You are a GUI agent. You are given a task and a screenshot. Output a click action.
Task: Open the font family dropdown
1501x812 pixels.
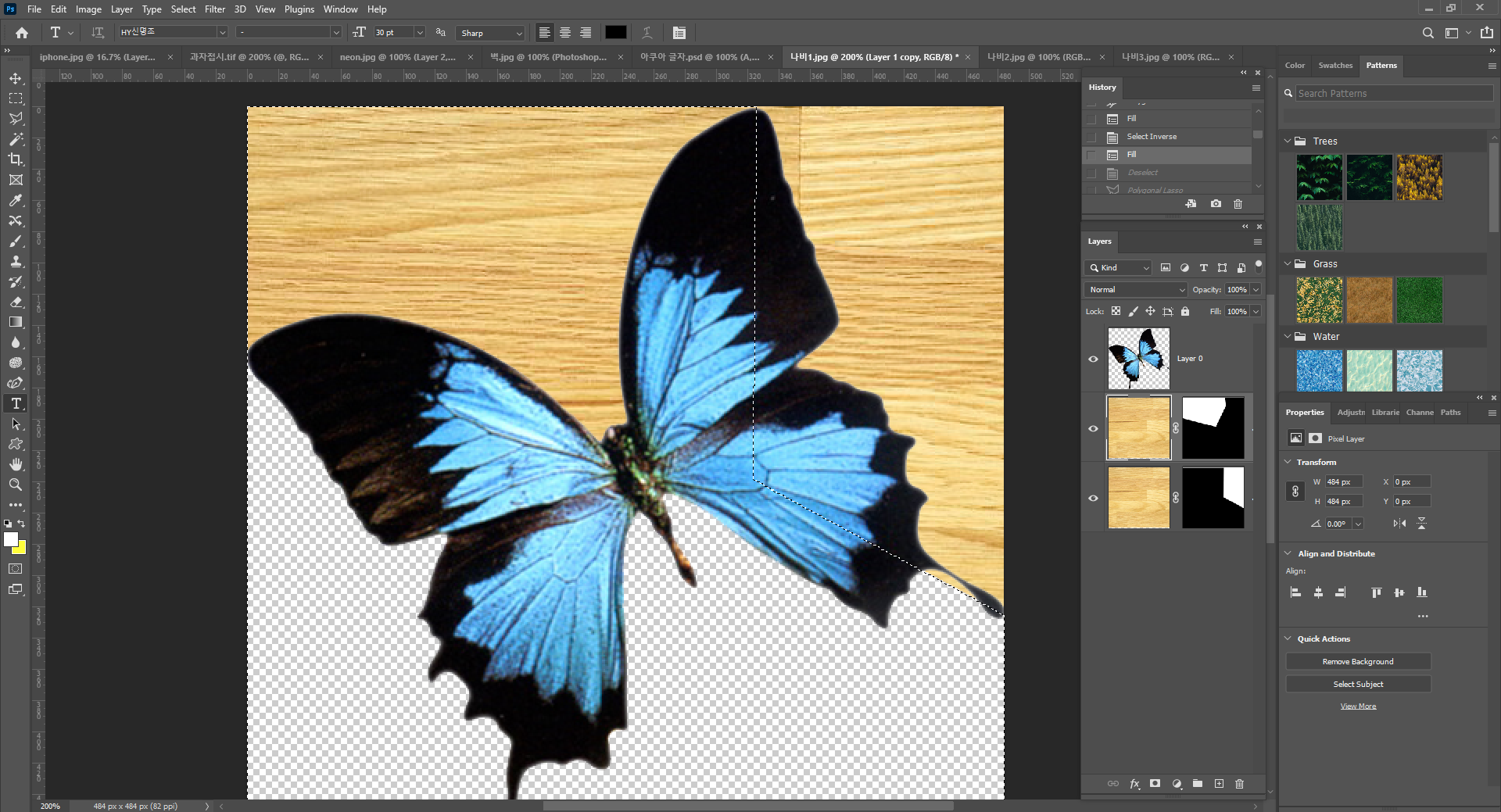click(222, 33)
